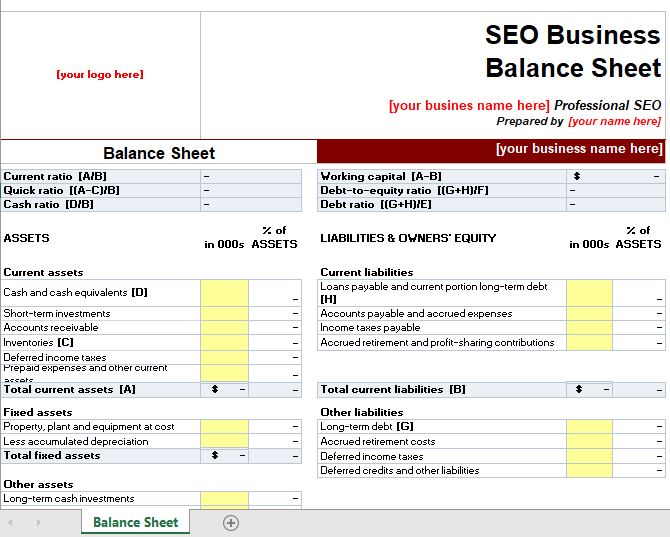Click yellow input for asset Deferred income taxes

(x=224, y=358)
